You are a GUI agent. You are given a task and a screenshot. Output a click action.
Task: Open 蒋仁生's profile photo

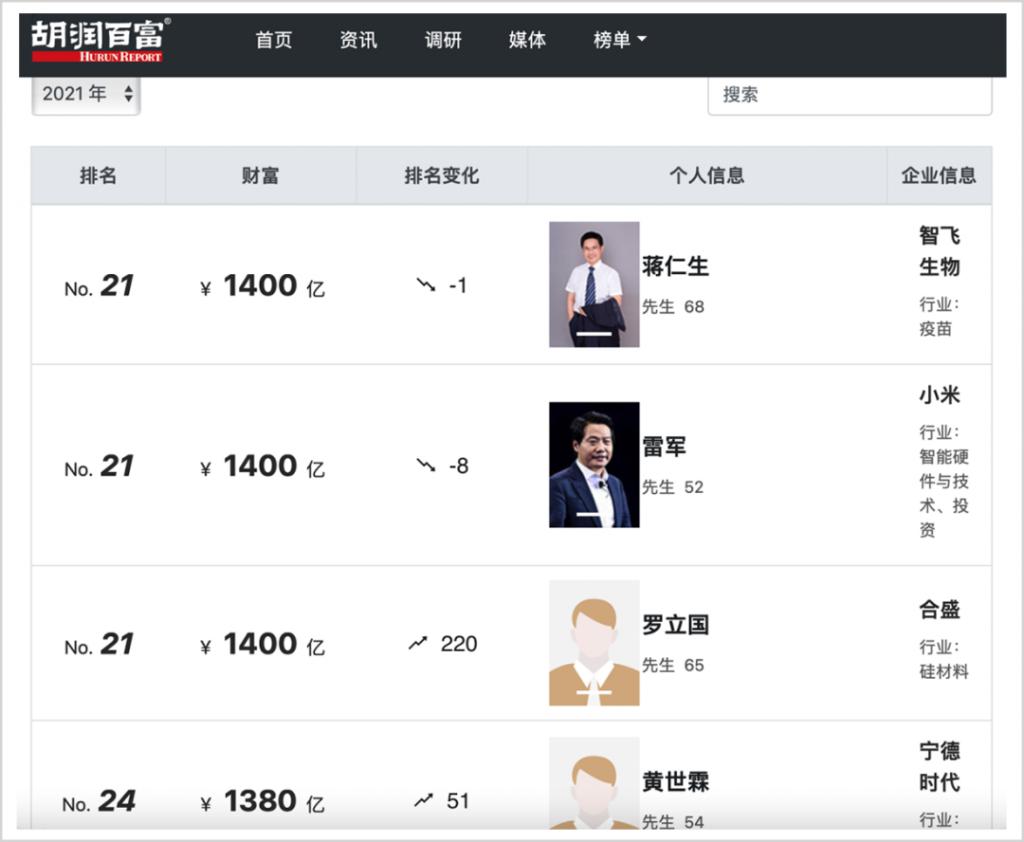point(594,284)
